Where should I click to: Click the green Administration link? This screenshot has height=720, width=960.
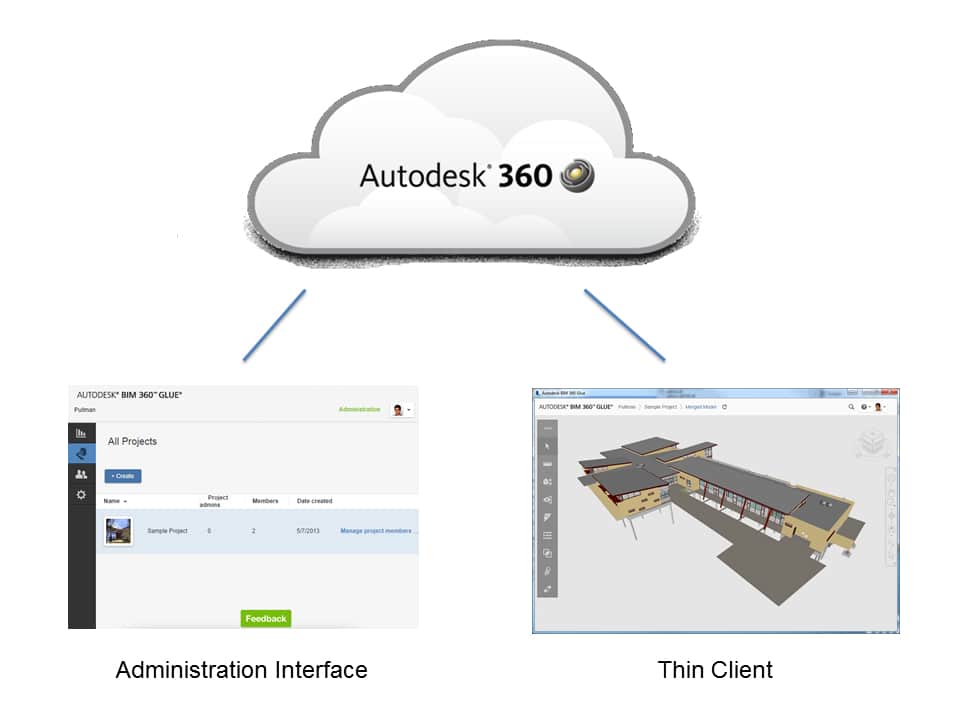click(359, 409)
